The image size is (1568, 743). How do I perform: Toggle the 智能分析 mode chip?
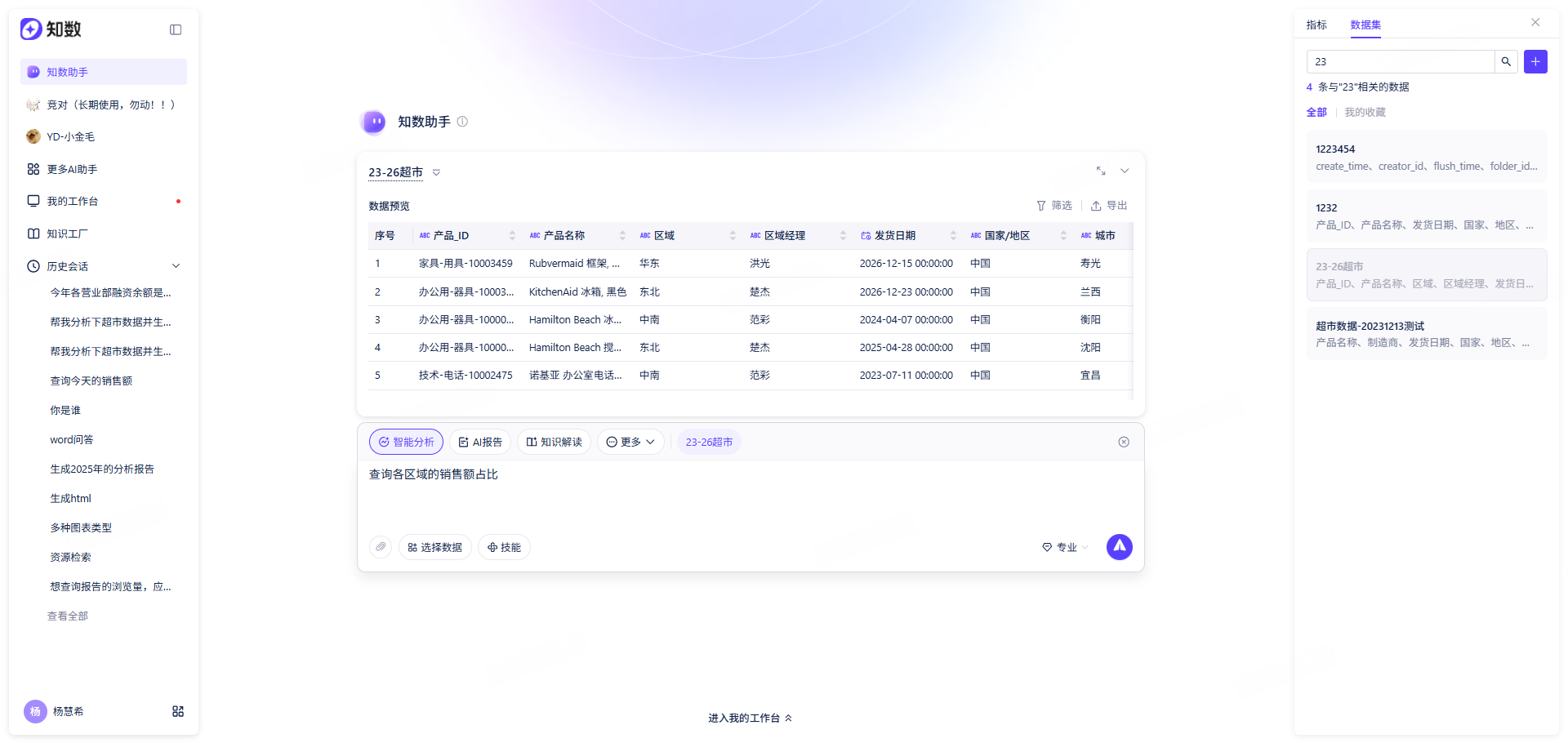(406, 442)
